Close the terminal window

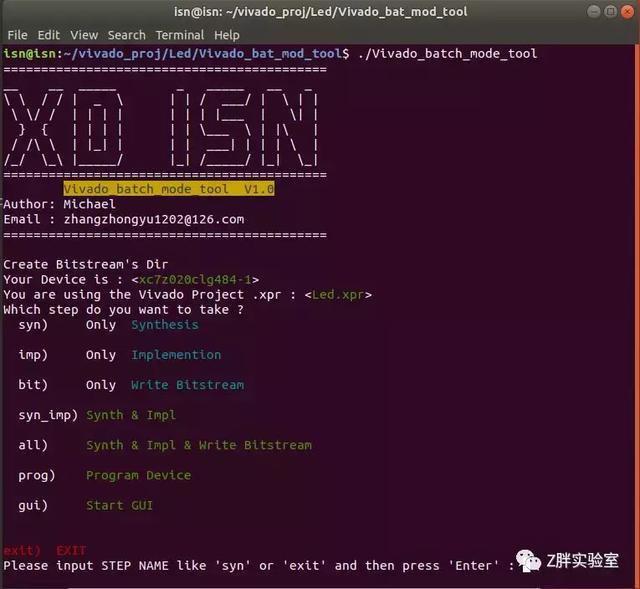627,11
